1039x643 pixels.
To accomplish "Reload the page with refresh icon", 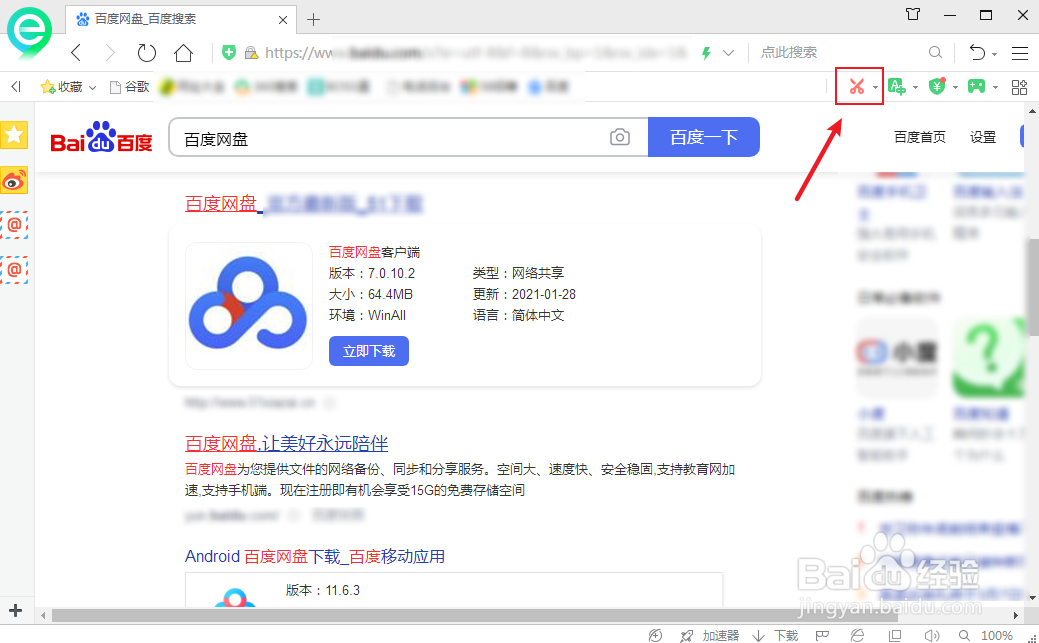I will pyautogui.click(x=146, y=52).
